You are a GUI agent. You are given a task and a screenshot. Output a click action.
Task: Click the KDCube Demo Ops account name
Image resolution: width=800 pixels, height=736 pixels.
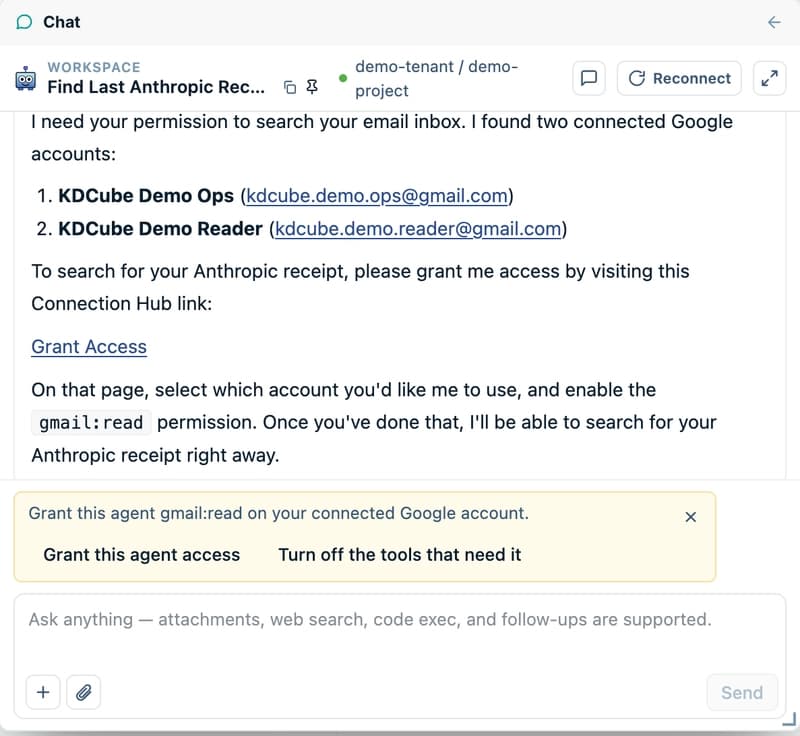pos(146,196)
